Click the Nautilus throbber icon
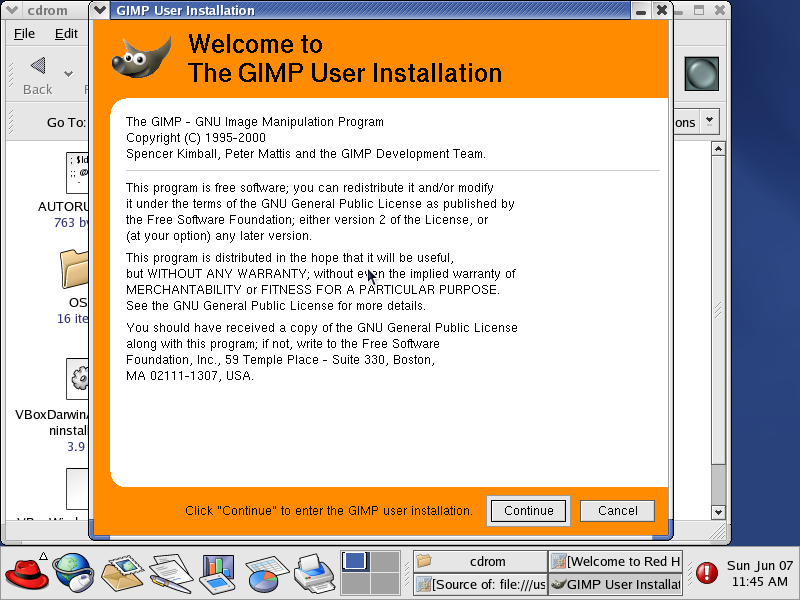The image size is (800, 600). 702,74
